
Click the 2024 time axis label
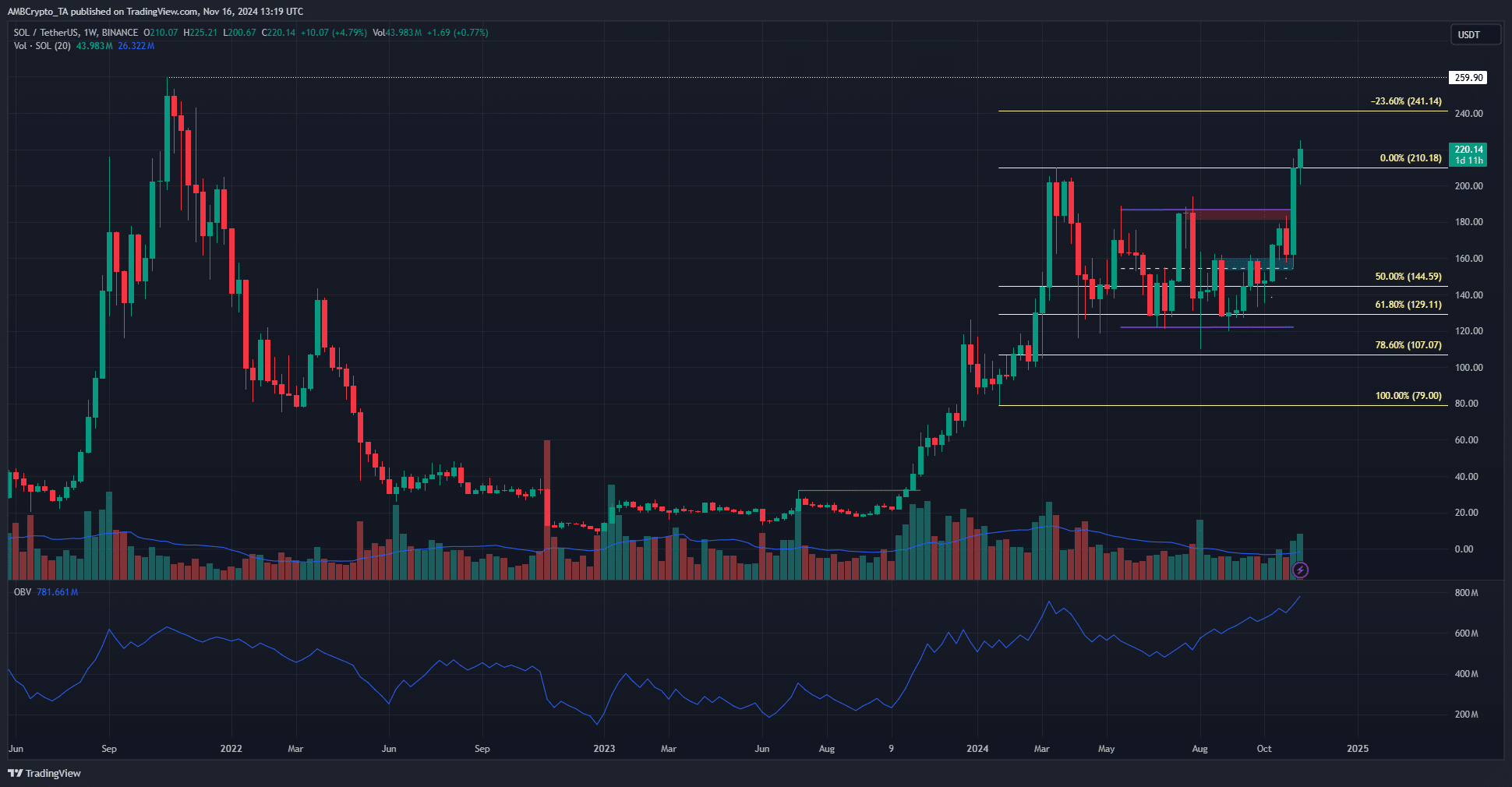click(x=977, y=749)
